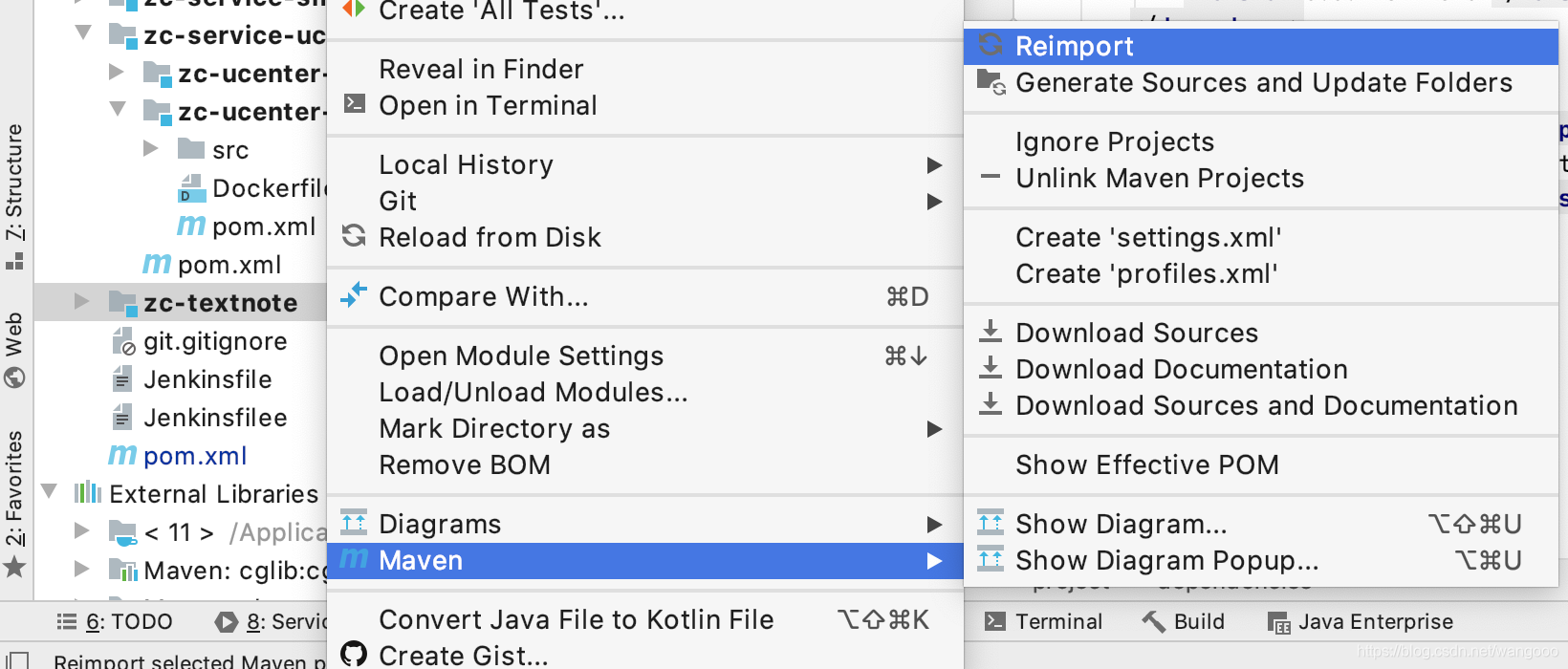Expand the zc-textnote module node
Viewport: 1568px width, 669px height.
pyautogui.click(x=82, y=302)
